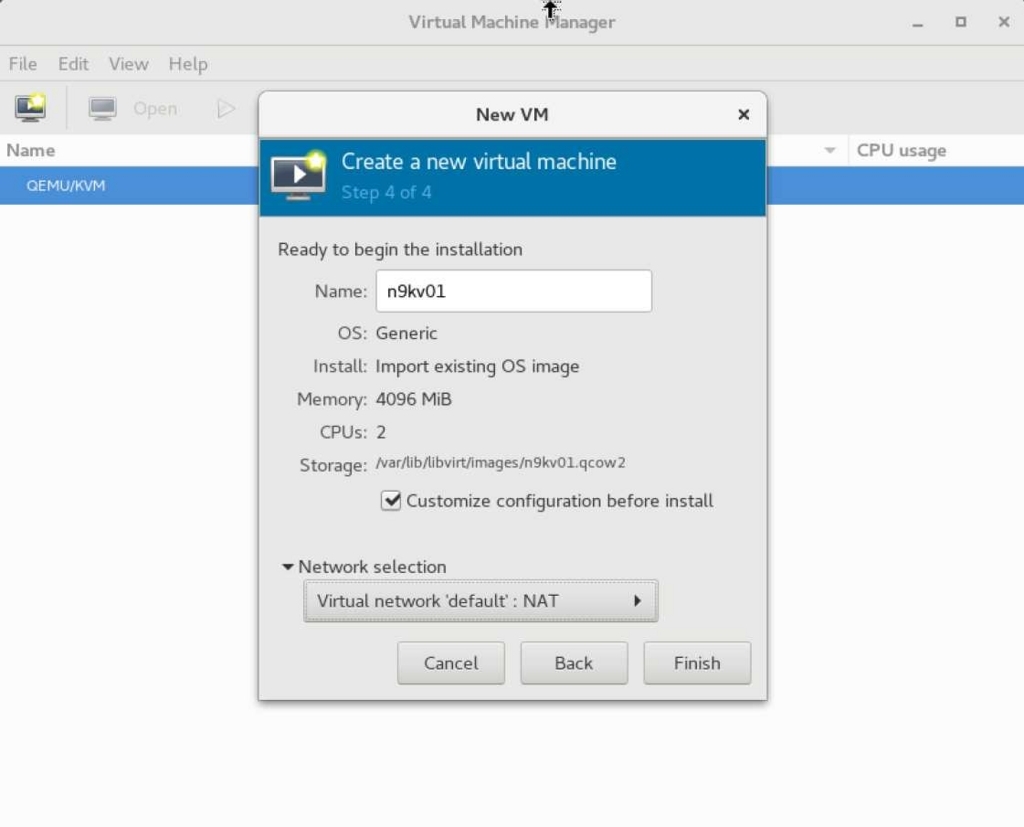This screenshot has width=1024, height=827.
Task: Collapse the Network selection expander
Action: click(x=287, y=567)
